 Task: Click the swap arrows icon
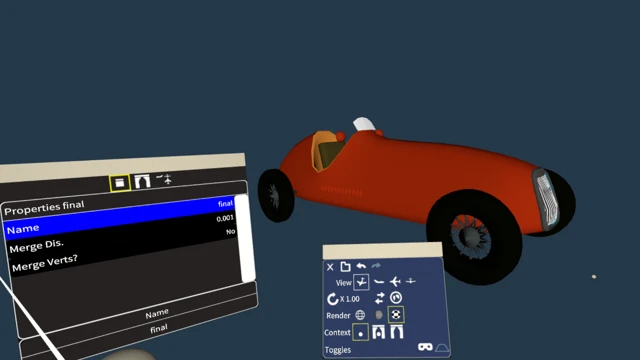pyautogui.click(x=379, y=298)
